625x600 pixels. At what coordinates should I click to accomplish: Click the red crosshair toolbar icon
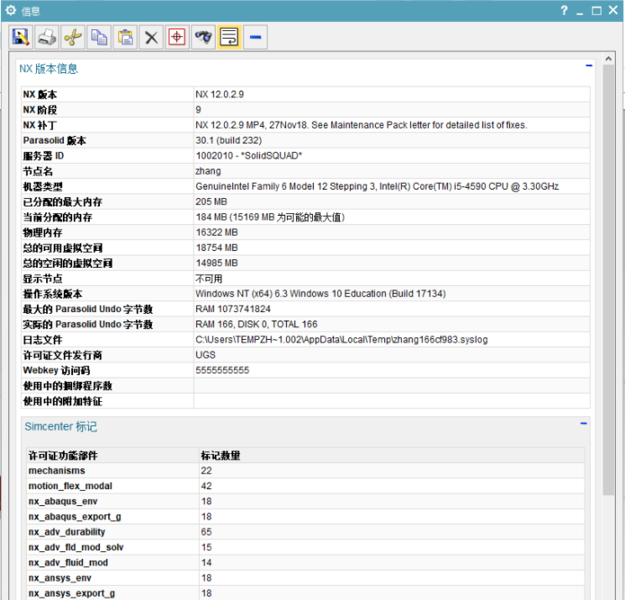pos(177,37)
